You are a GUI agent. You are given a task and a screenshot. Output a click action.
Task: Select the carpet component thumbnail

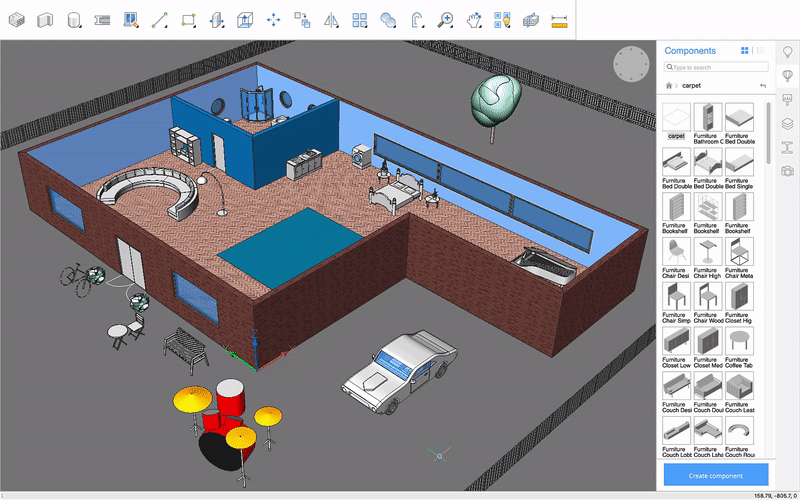click(677, 117)
